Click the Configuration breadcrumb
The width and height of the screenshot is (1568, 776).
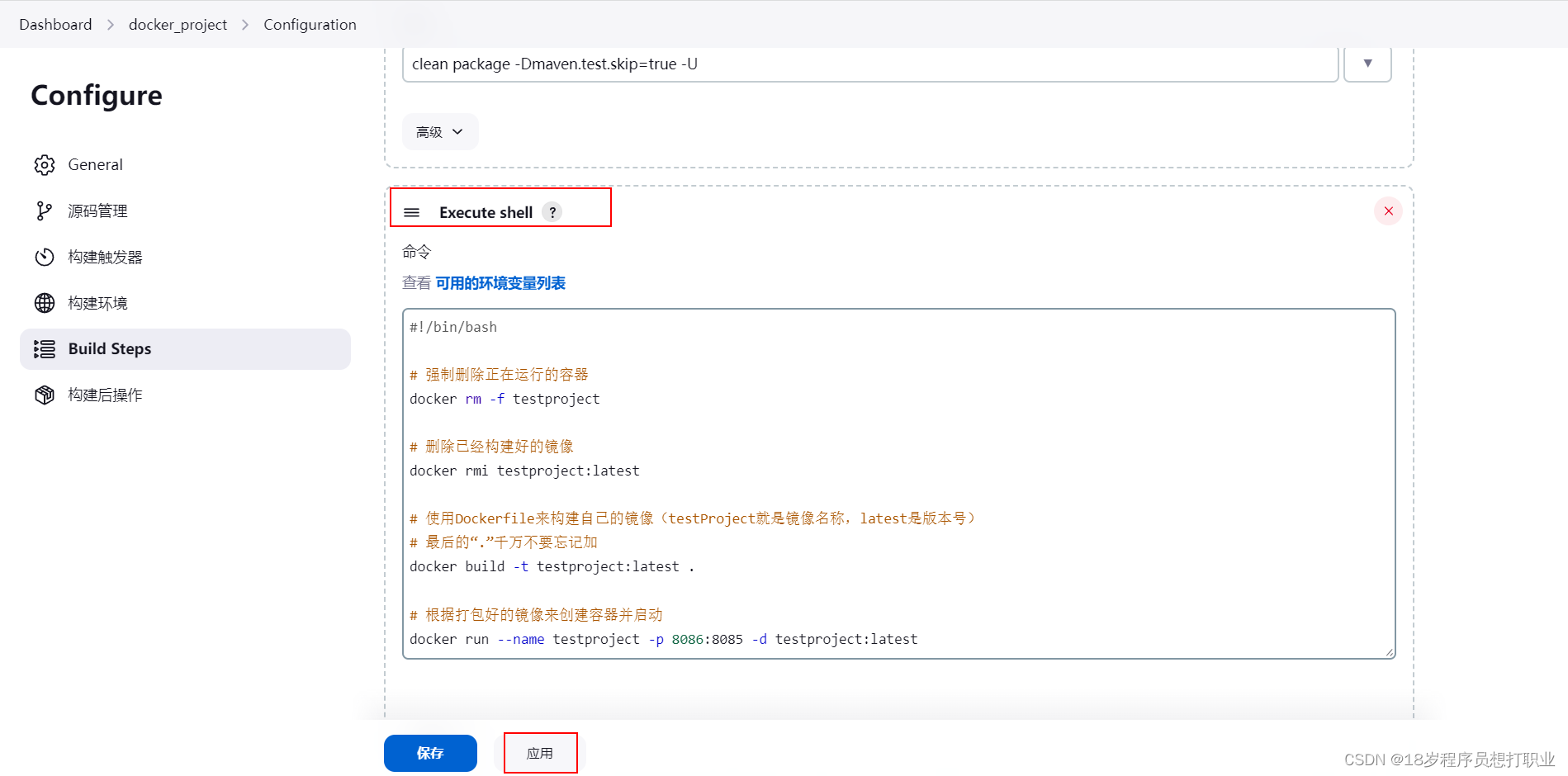[310, 25]
